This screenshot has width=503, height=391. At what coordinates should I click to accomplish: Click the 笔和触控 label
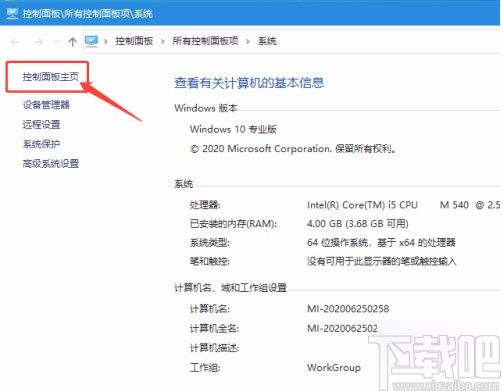coord(210,261)
